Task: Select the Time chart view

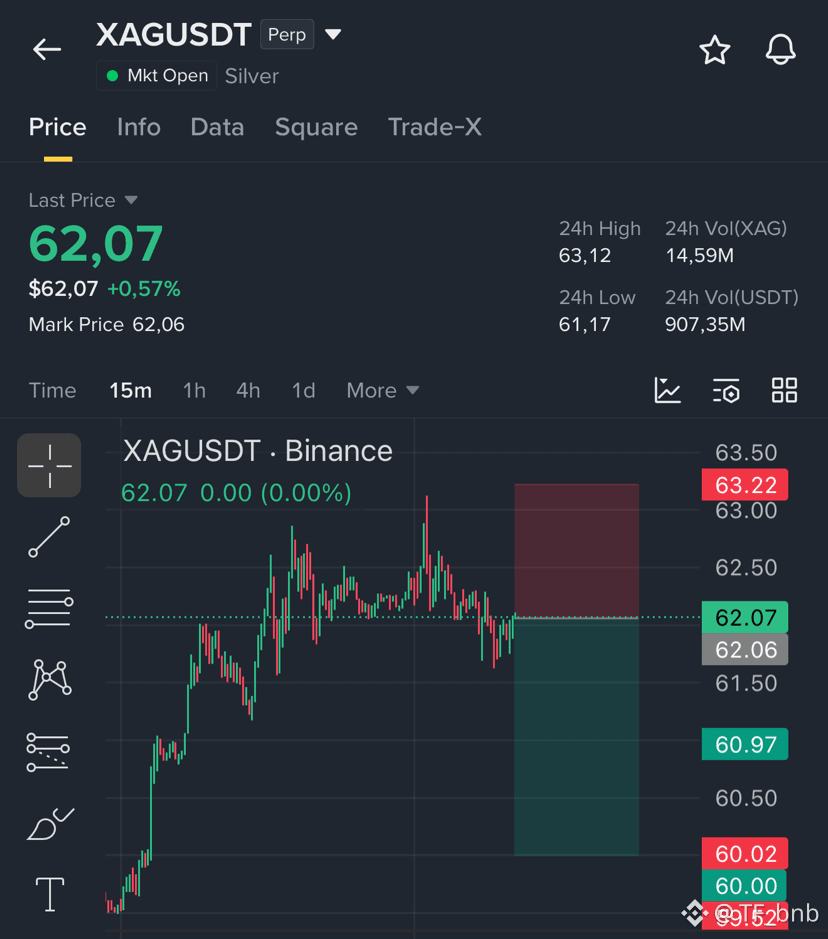Action: (x=53, y=390)
